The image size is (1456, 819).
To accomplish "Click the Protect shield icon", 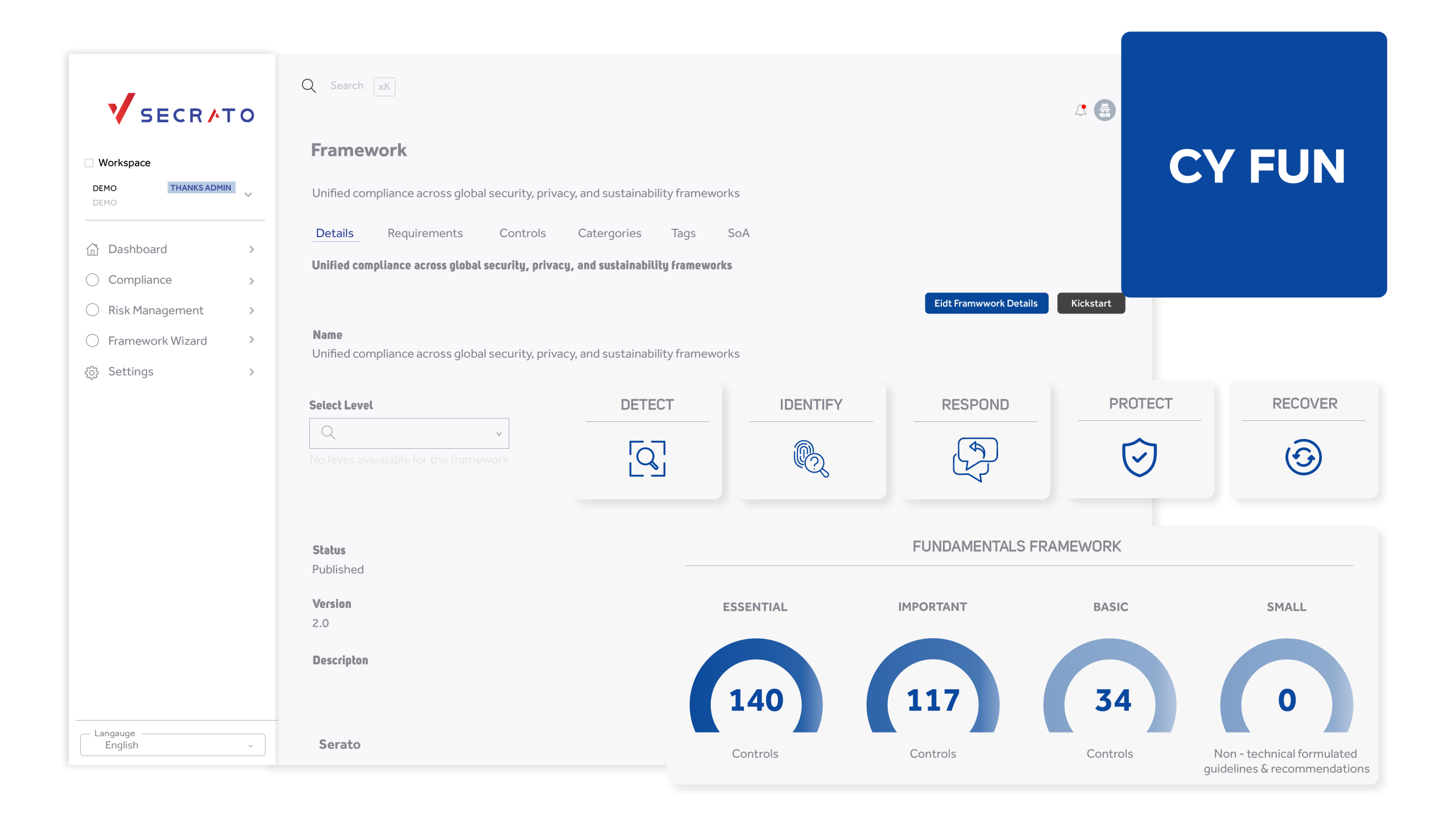I will (1139, 457).
